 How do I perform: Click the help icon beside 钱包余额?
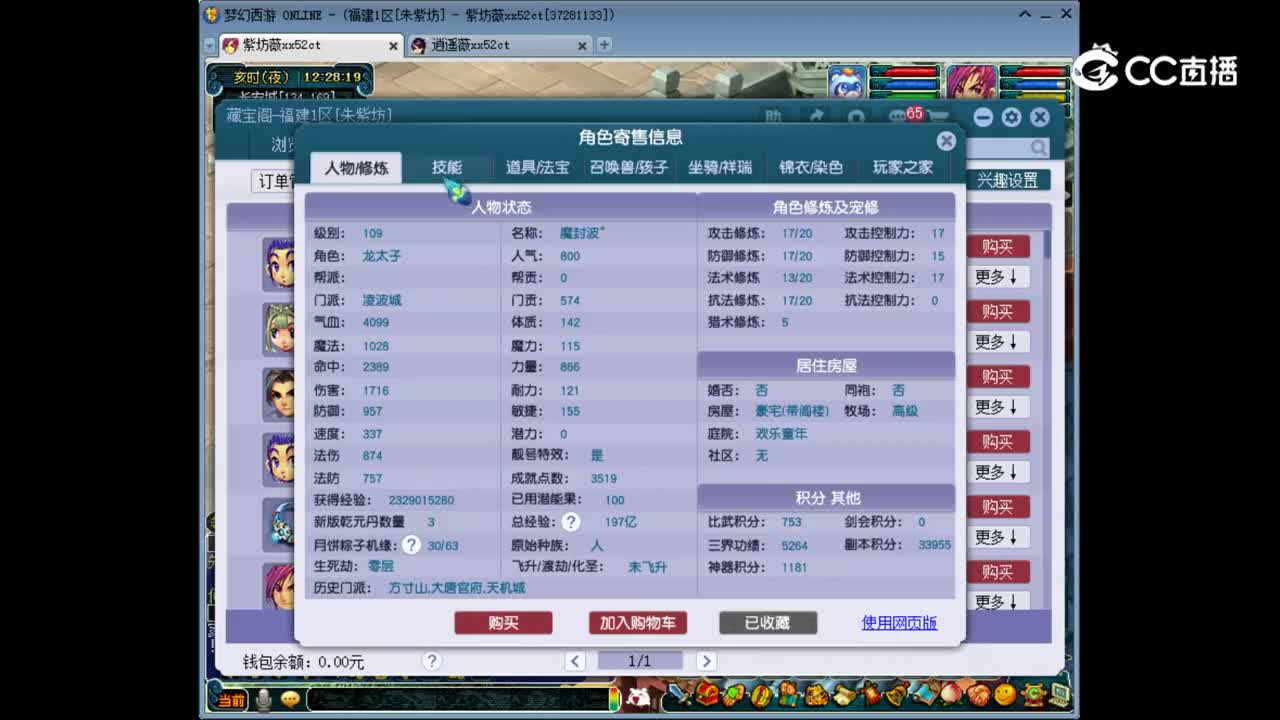coord(432,661)
